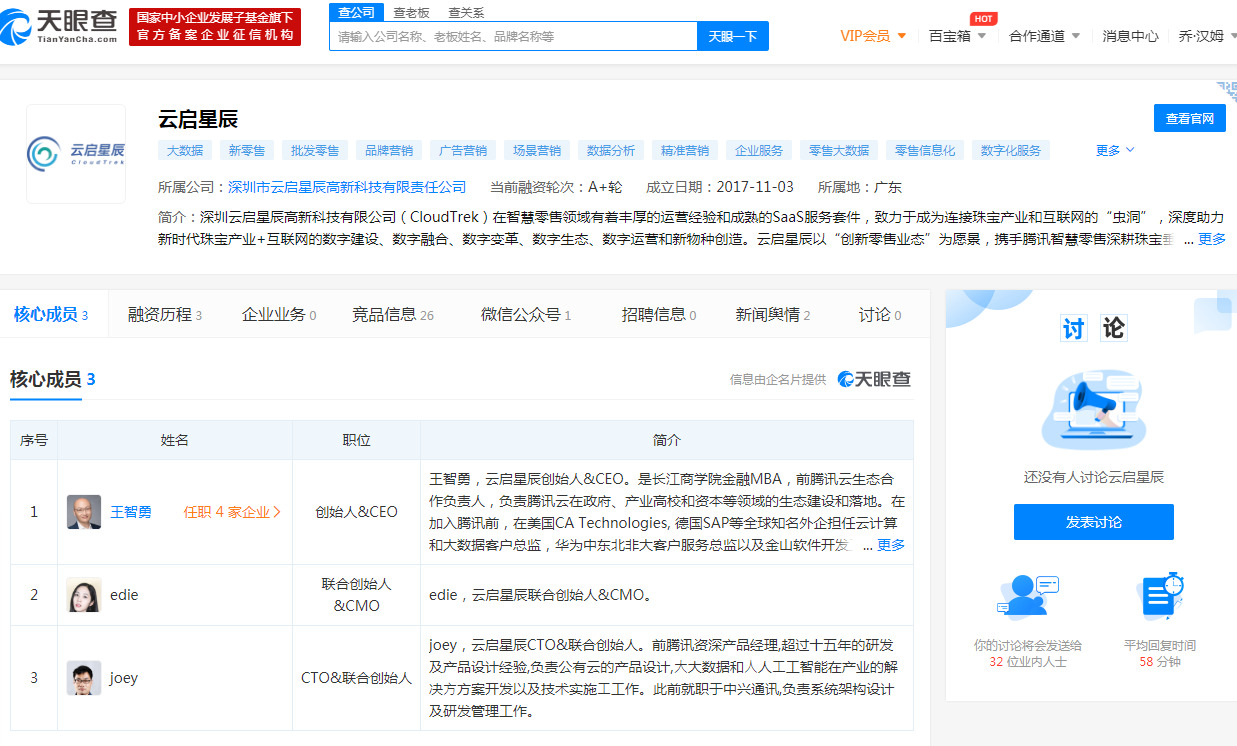Click the red government-backed credit agency banner
Image resolution: width=1237 pixels, height=746 pixels.
215,27
